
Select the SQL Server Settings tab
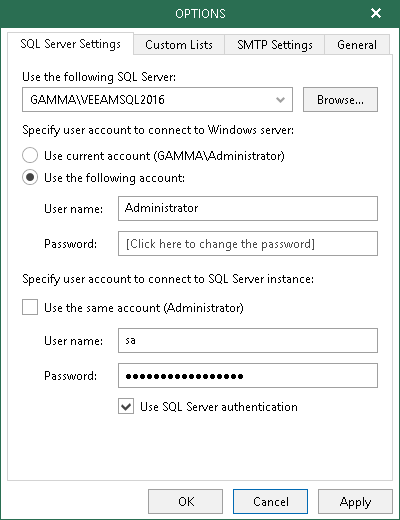click(70, 44)
